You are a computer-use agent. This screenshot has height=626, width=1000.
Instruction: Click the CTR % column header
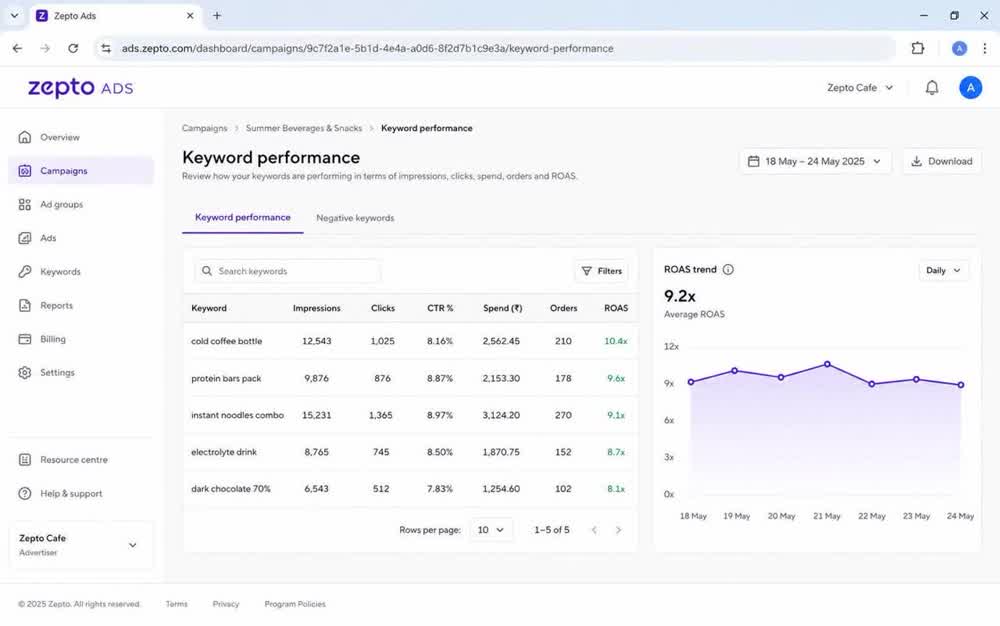[x=440, y=308]
